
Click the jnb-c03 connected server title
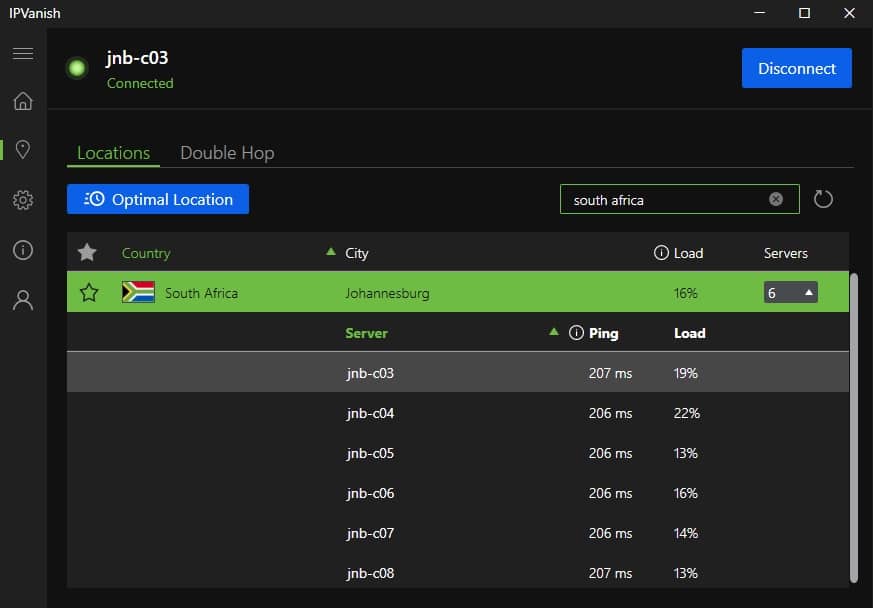pyautogui.click(x=137, y=58)
